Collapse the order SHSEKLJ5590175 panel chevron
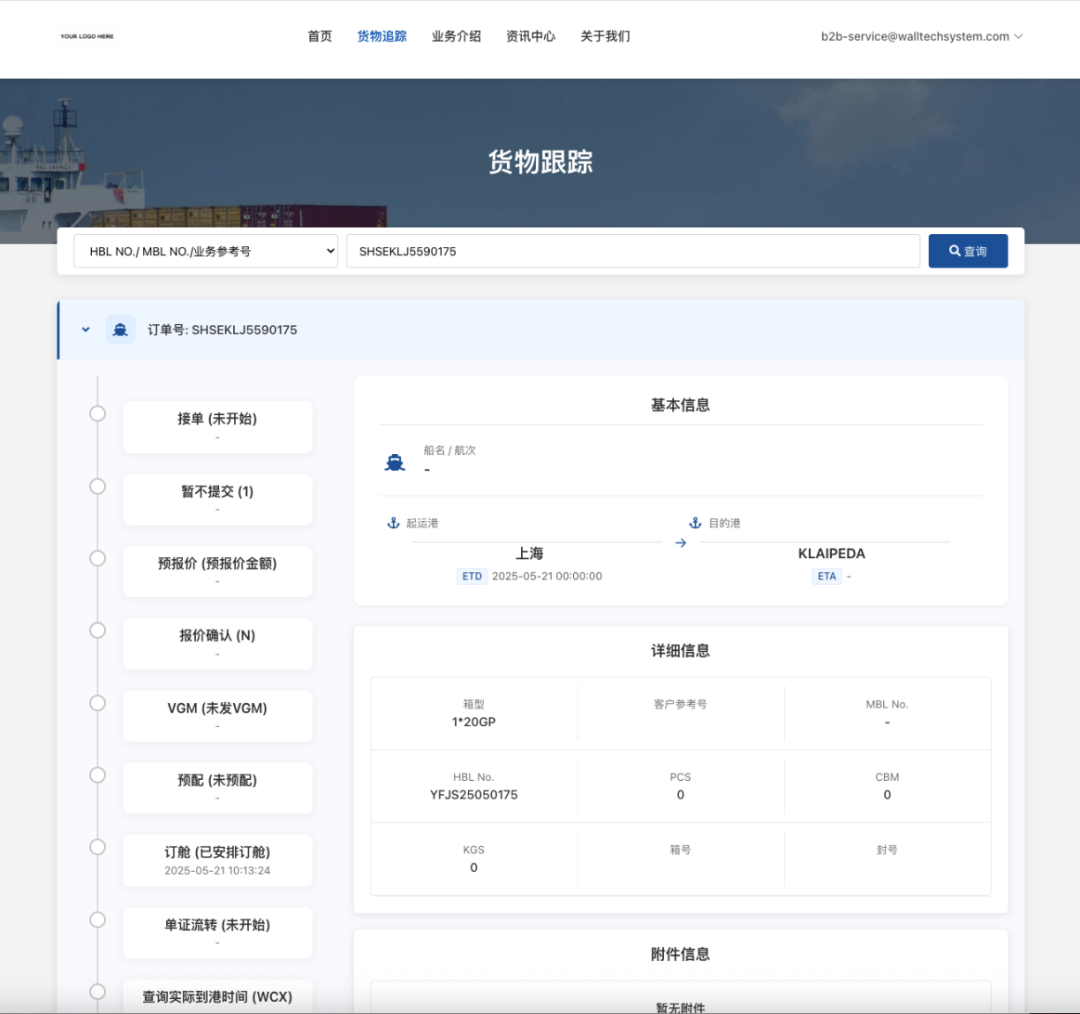The width and height of the screenshot is (1080, 1014). pyautogui.click(x=85, y=329)
